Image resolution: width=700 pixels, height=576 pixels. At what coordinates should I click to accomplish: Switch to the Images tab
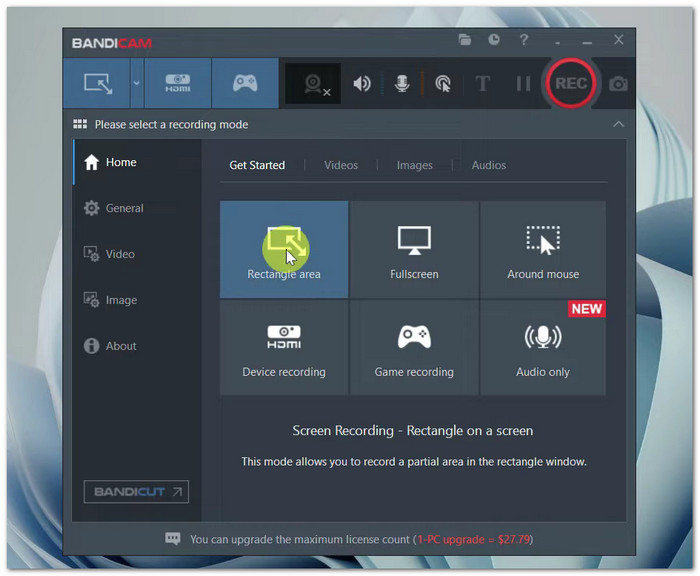415,165
